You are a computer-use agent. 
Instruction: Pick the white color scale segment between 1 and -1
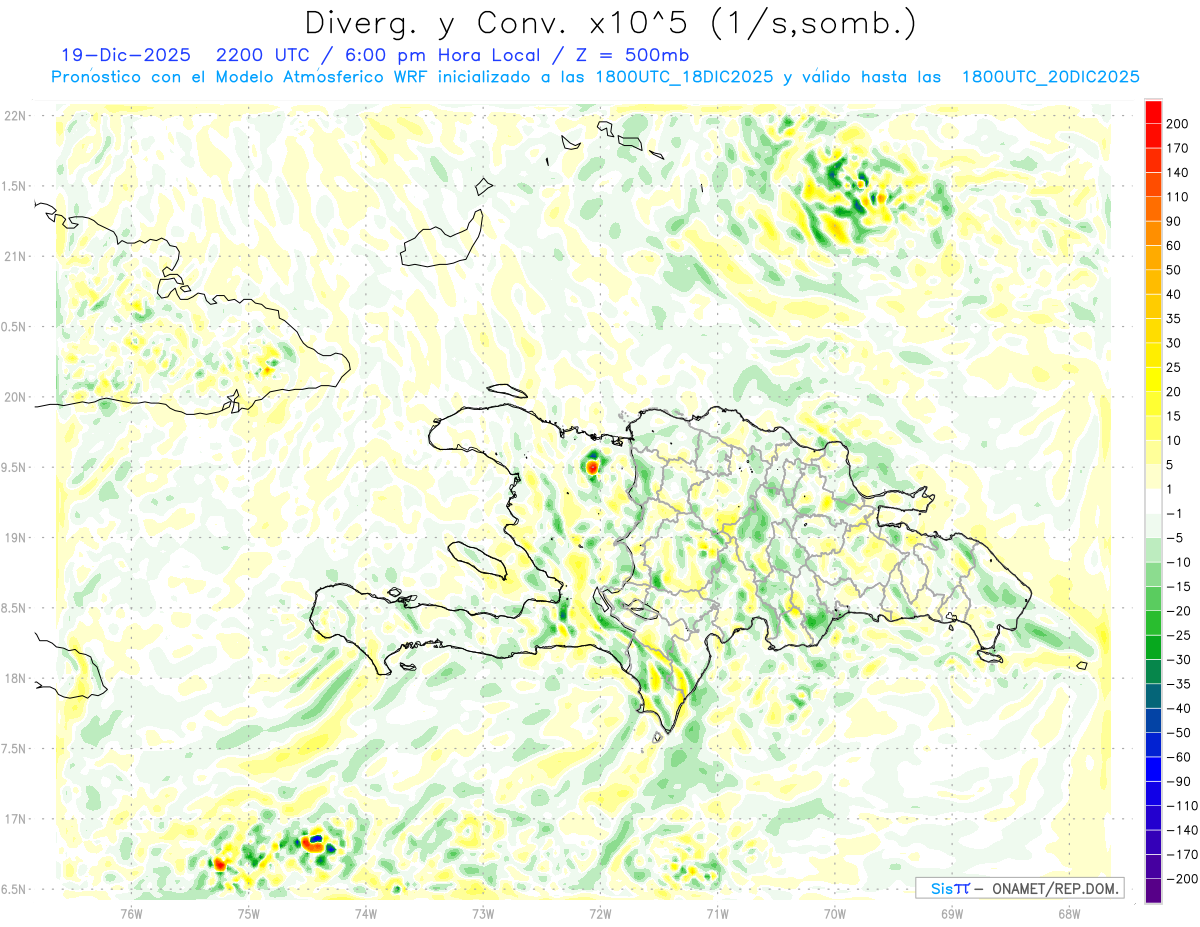point(1153,502)
